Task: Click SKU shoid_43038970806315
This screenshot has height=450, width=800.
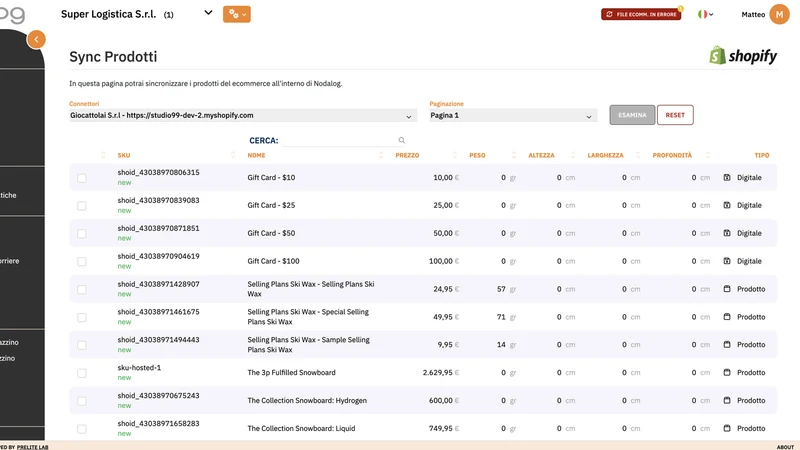Action: (x=158, y=172)
